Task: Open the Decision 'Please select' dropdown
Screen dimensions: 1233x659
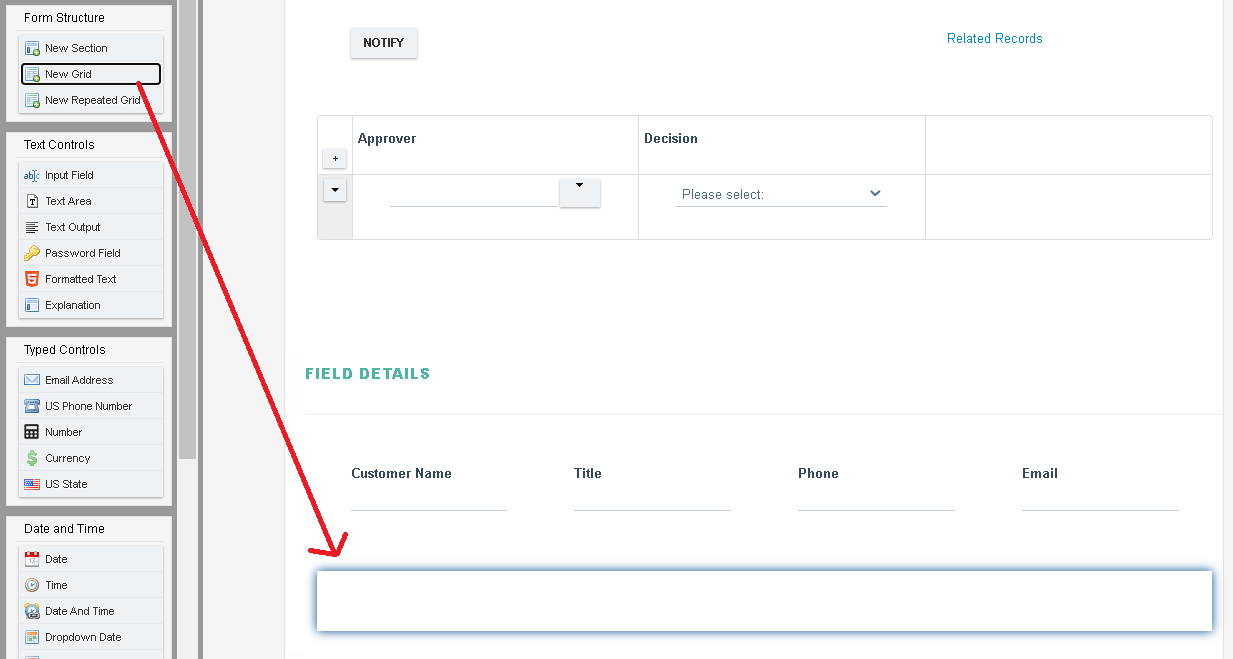Action: 781,194
